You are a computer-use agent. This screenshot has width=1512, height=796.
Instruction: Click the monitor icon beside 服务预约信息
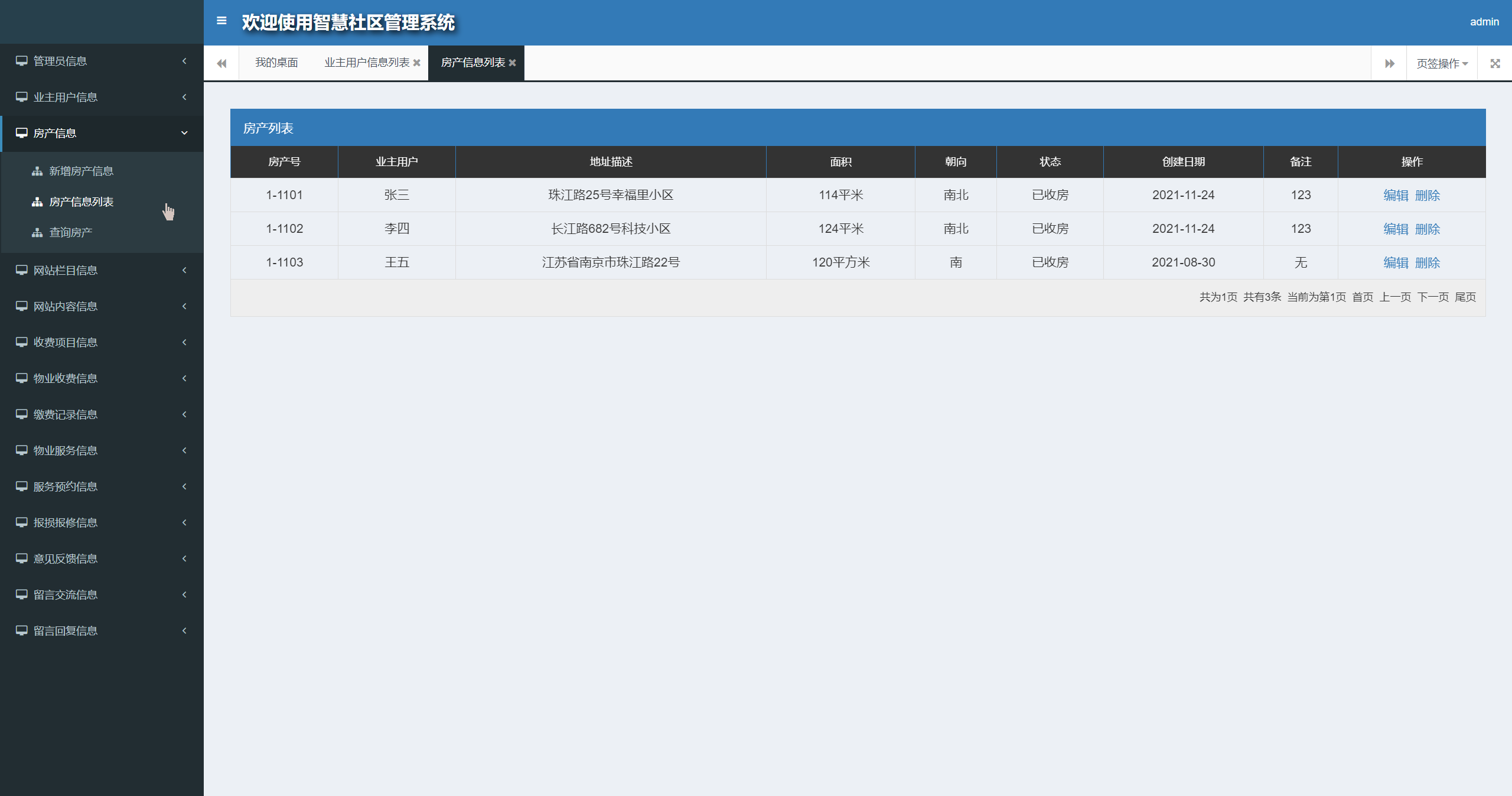coord(22,486)
